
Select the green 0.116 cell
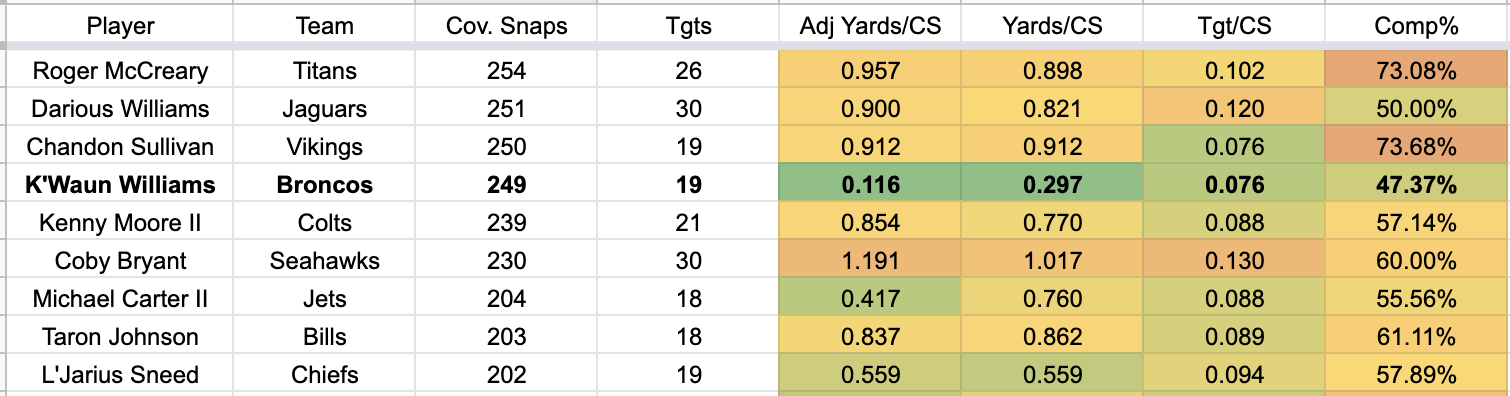click(x=870, y=185)
